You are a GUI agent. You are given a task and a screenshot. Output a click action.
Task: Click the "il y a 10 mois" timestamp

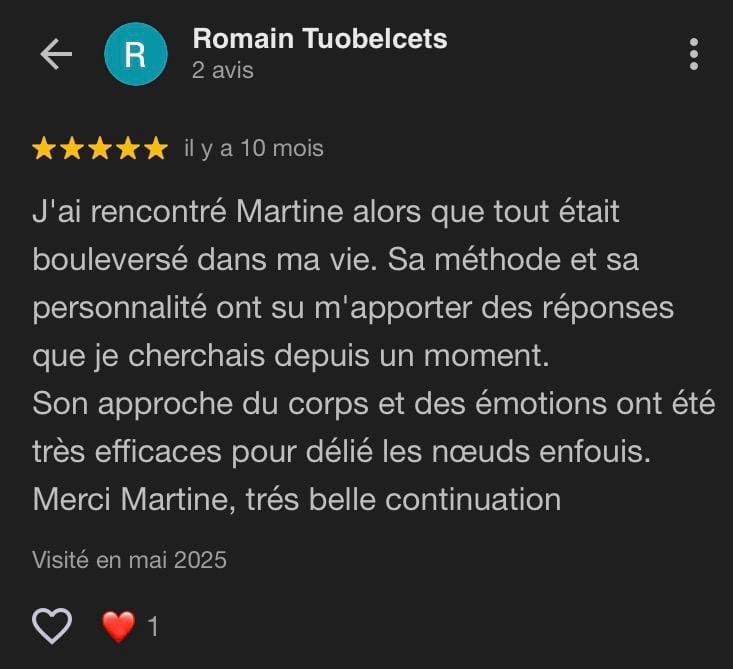point(254,149)
